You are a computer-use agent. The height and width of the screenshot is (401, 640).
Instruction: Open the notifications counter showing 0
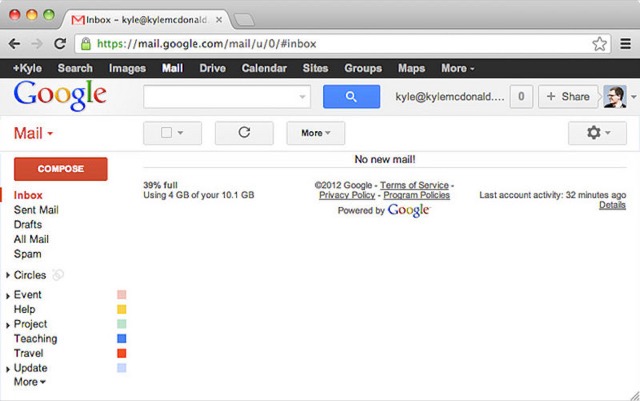(x=521, y=97)
